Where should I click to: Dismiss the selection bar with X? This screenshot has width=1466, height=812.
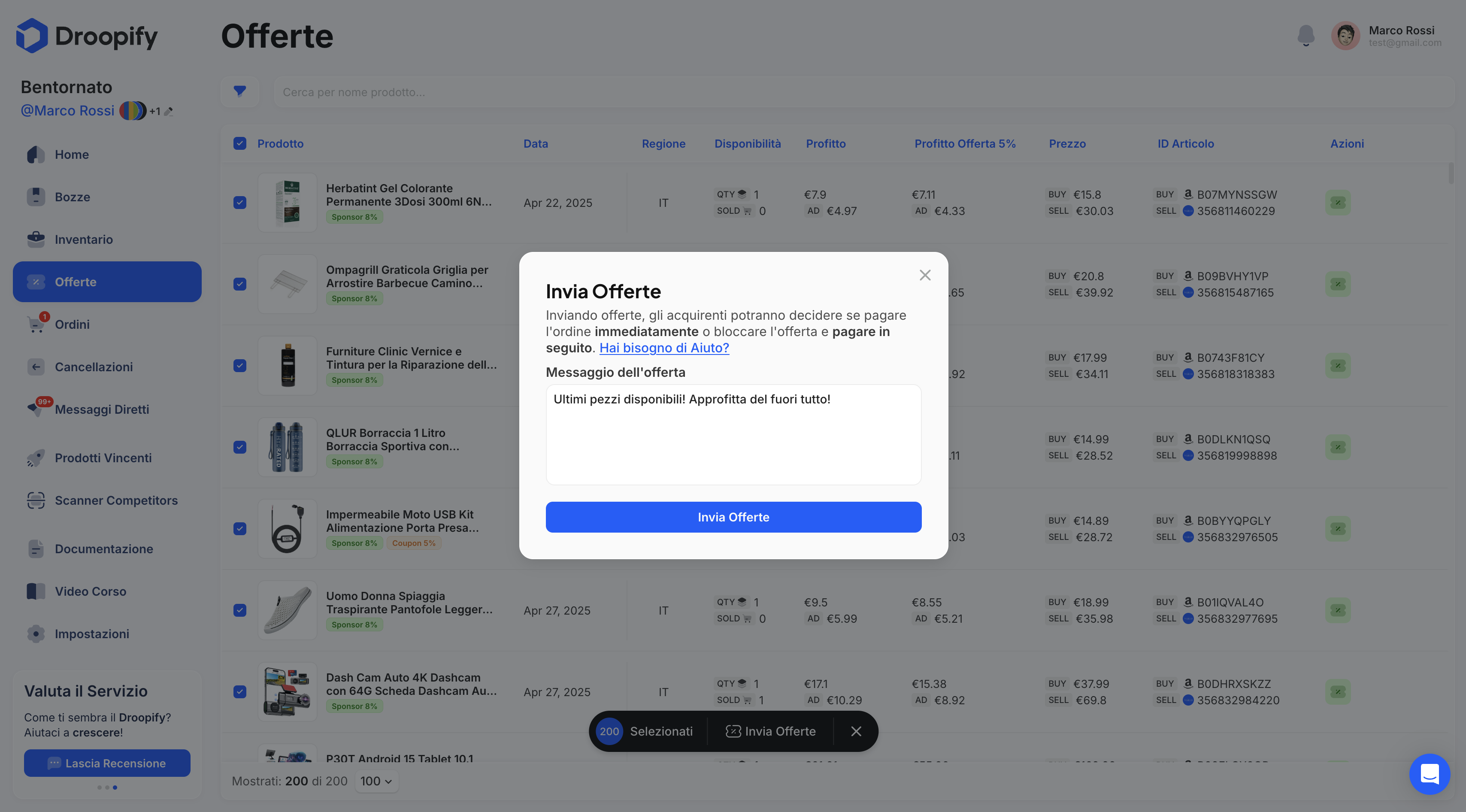(x=856, y=731)
